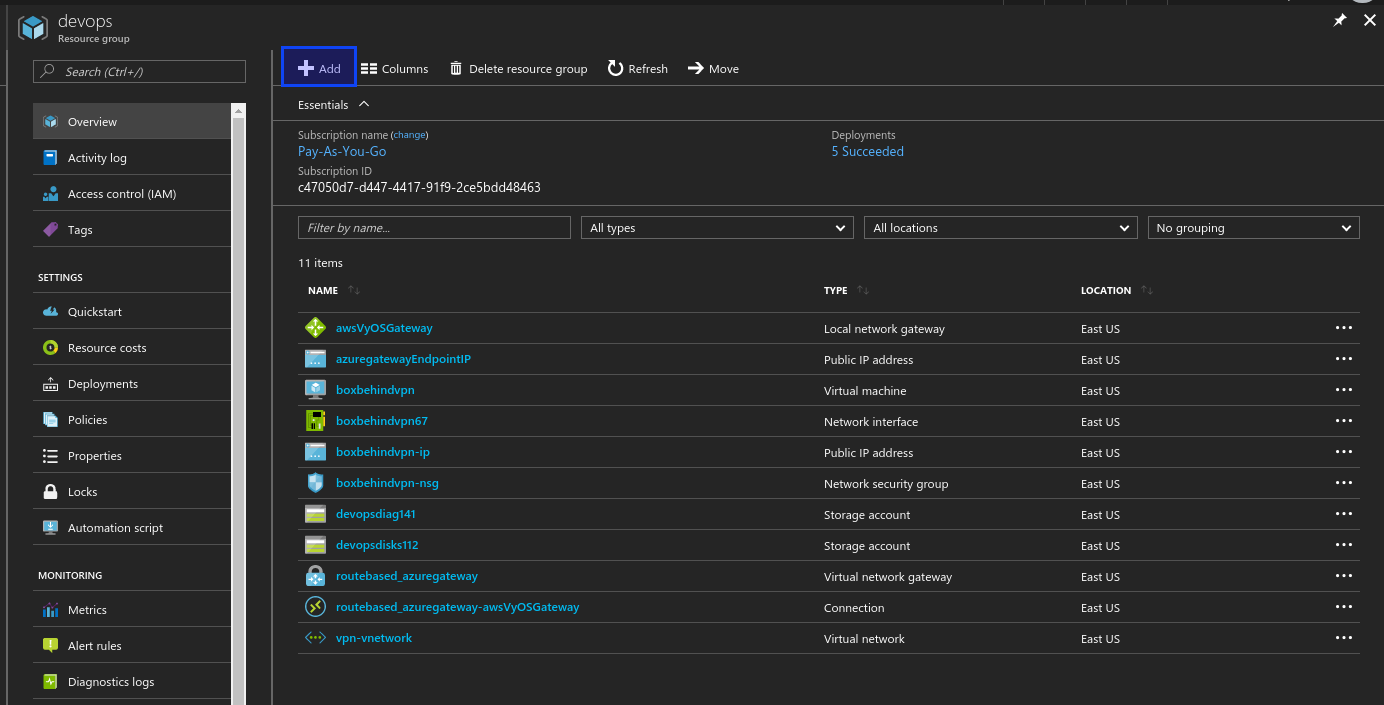Open Alert rules under Monitoring
The height and width of the screenshot is (705, 1384).
point(132,645)
